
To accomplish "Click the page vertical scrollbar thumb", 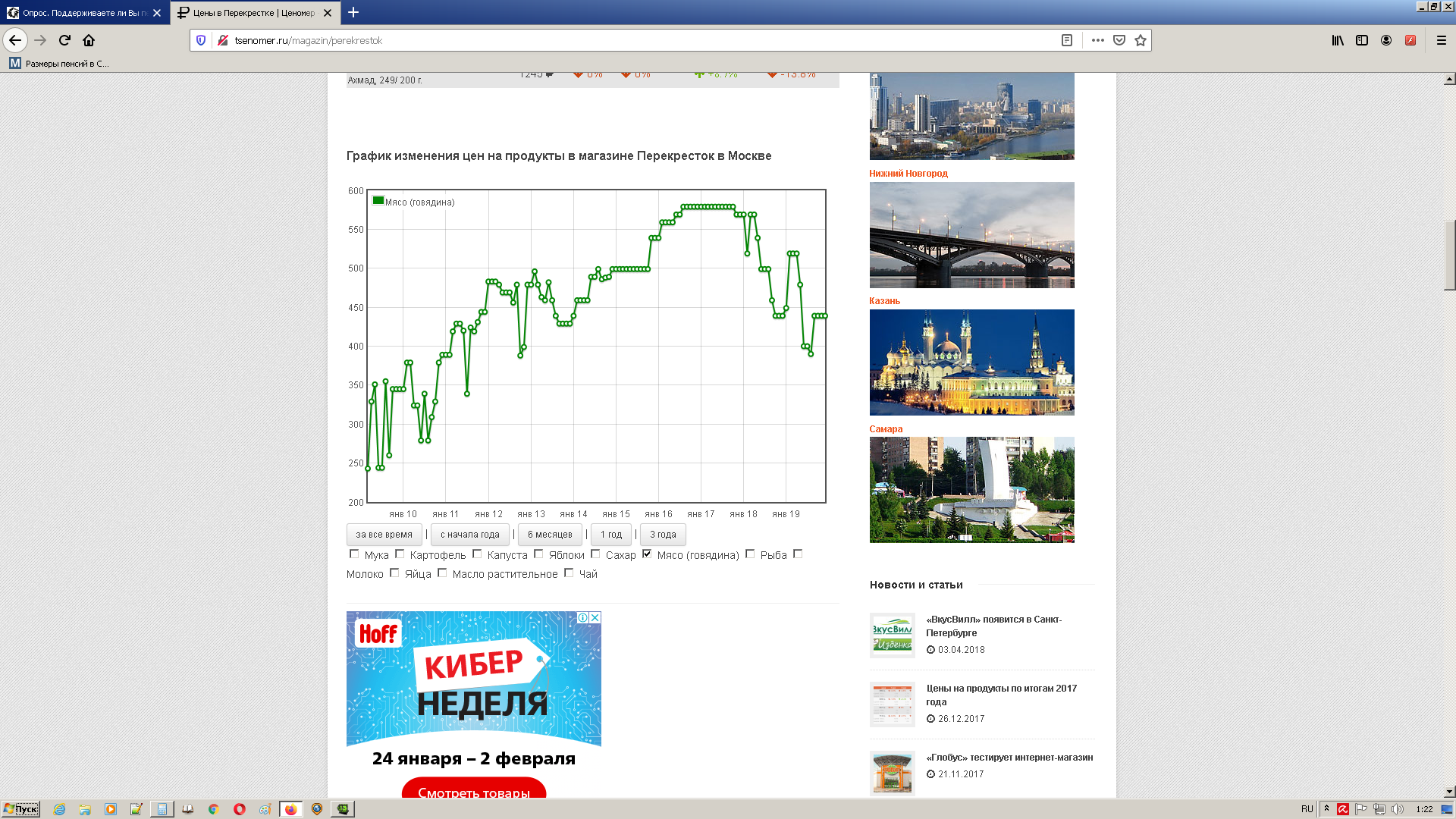I will (x=1449, y=255).
